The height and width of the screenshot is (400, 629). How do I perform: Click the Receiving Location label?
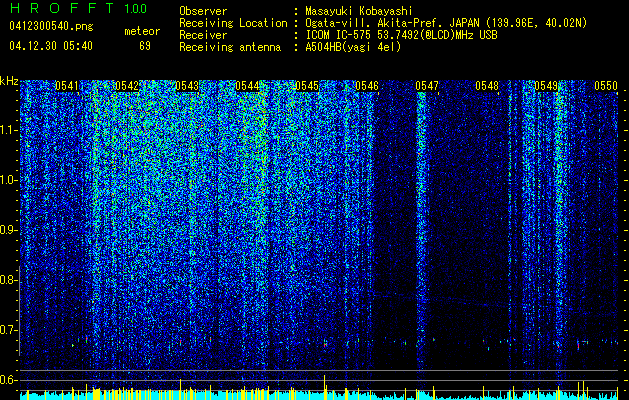(x=233, y=23)
